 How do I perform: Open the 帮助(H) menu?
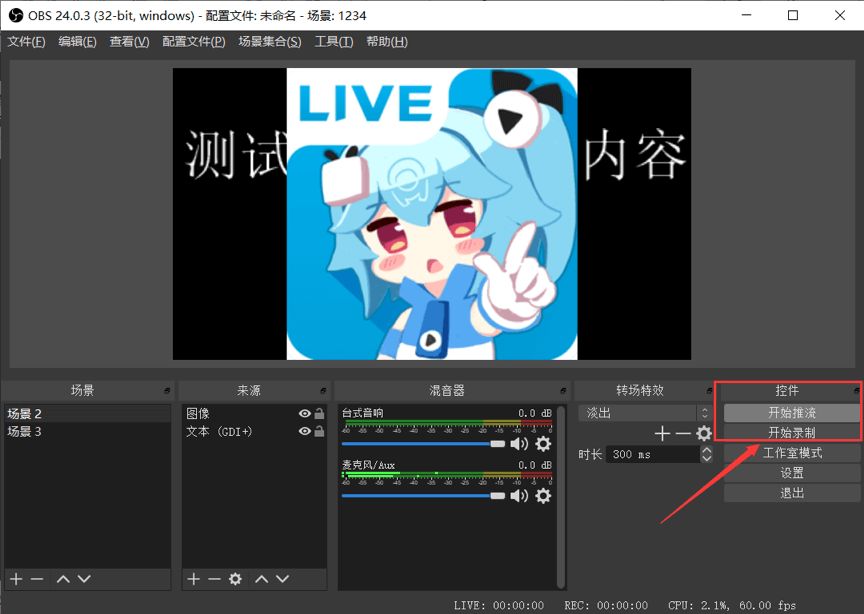[x=387, y=42]
